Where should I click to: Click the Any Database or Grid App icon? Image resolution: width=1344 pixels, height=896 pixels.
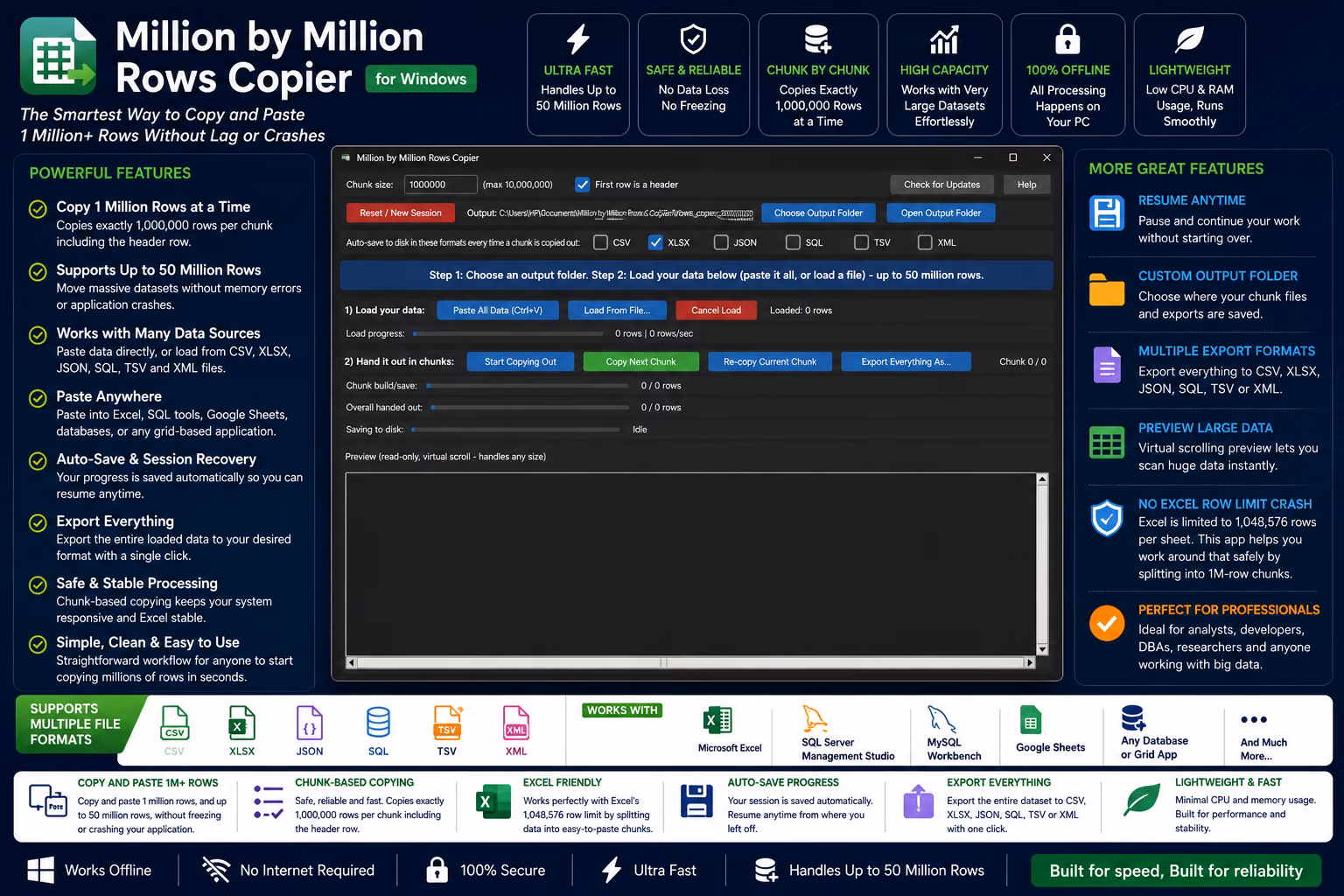pos(1134,718)
